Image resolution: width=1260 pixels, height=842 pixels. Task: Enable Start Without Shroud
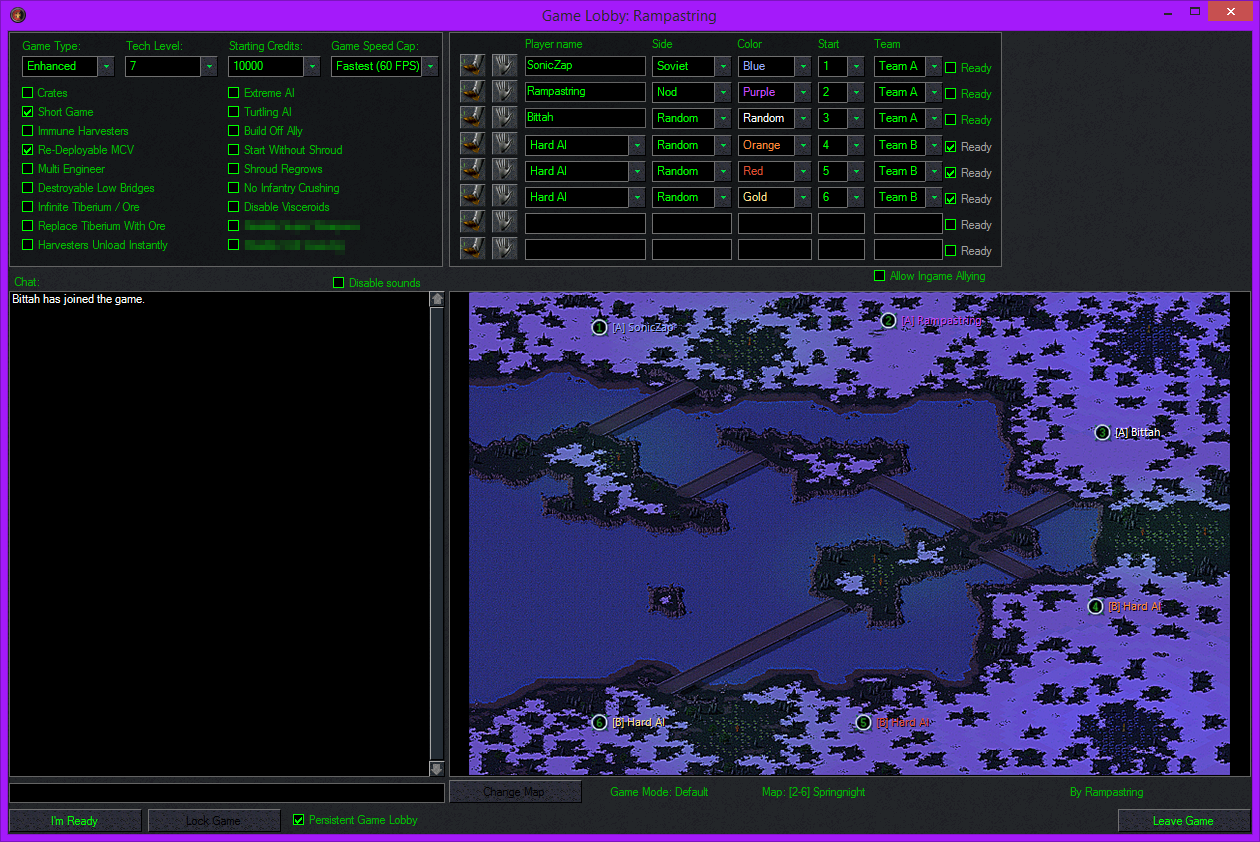click(x=234, y=150)
